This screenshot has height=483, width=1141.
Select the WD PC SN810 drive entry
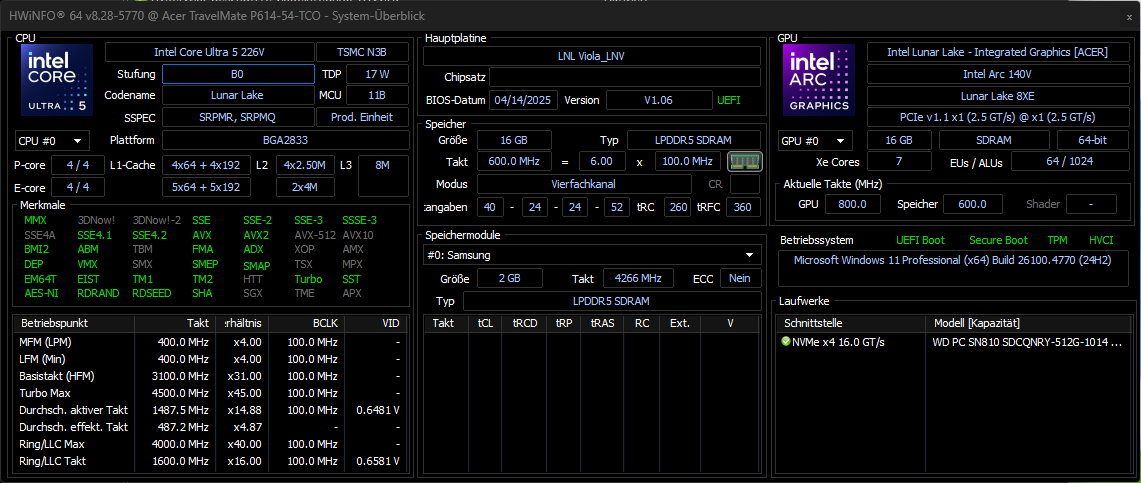click(955, 342)
